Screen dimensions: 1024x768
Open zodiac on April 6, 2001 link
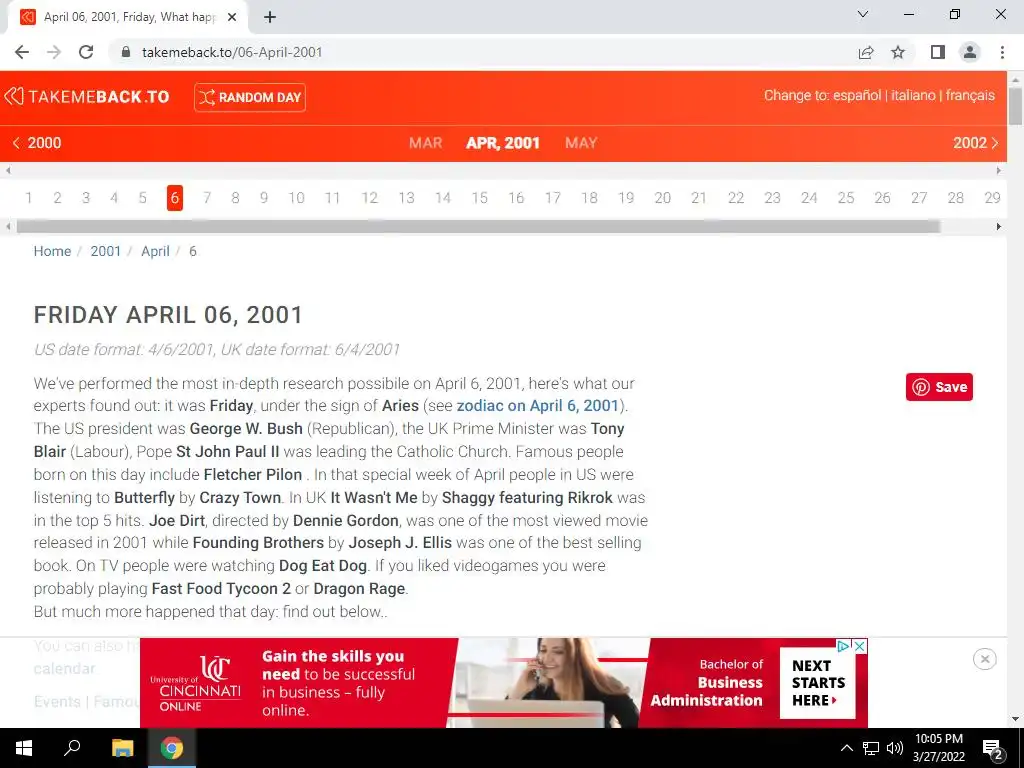click(x=537, y=406)
